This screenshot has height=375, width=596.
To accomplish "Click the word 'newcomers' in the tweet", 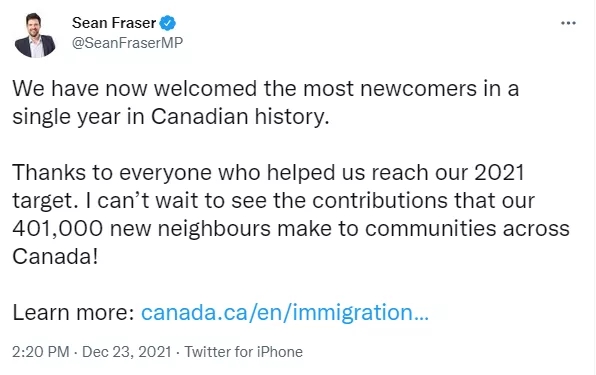I will pyautogui.click(x=418, y=89).
